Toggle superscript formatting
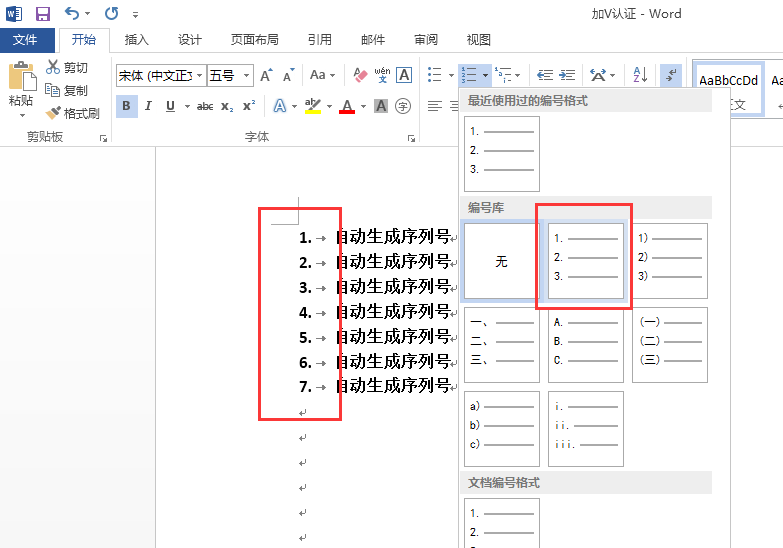 tap(249, 106)
